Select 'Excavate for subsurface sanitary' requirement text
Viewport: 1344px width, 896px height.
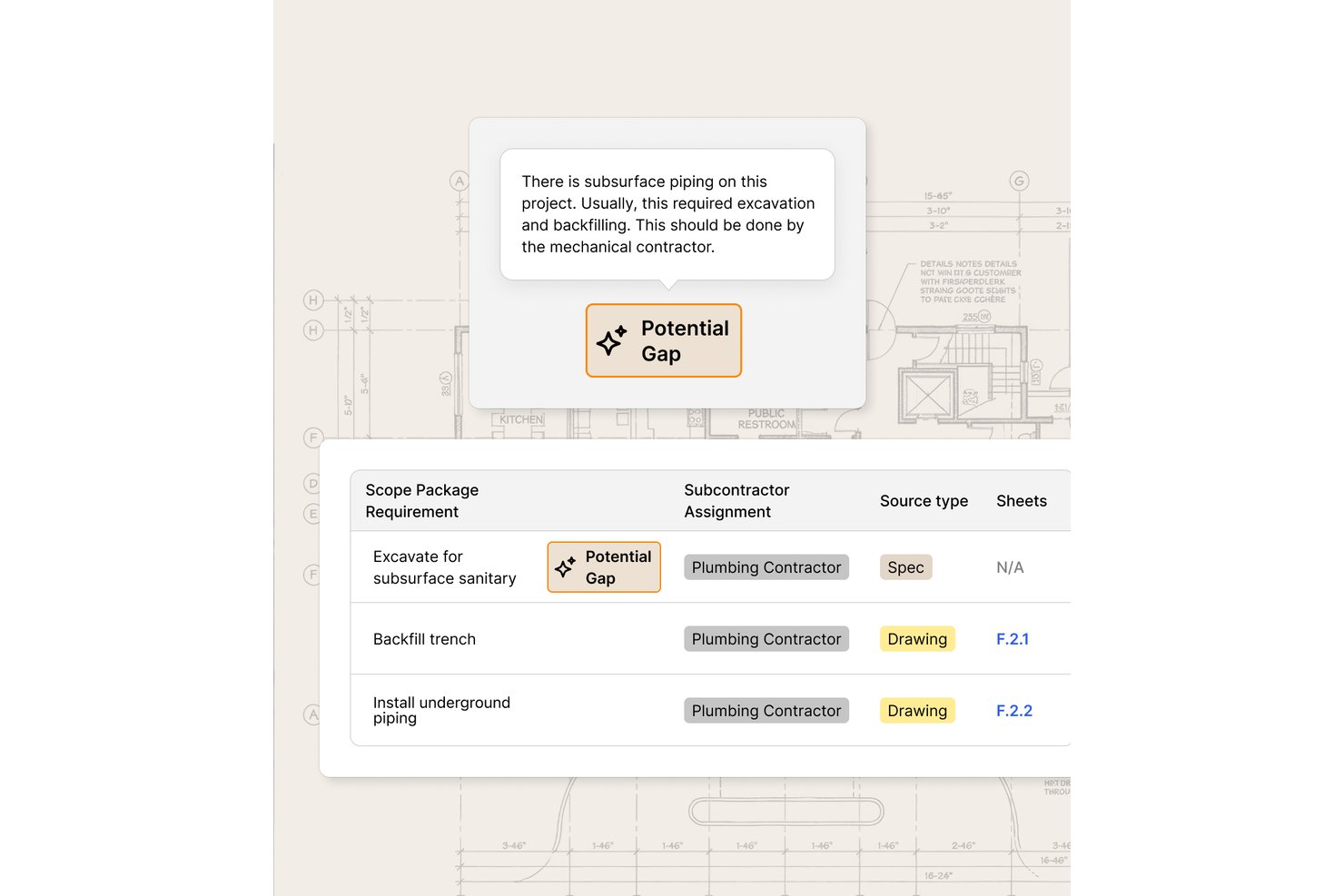click(x=444, y=567)
